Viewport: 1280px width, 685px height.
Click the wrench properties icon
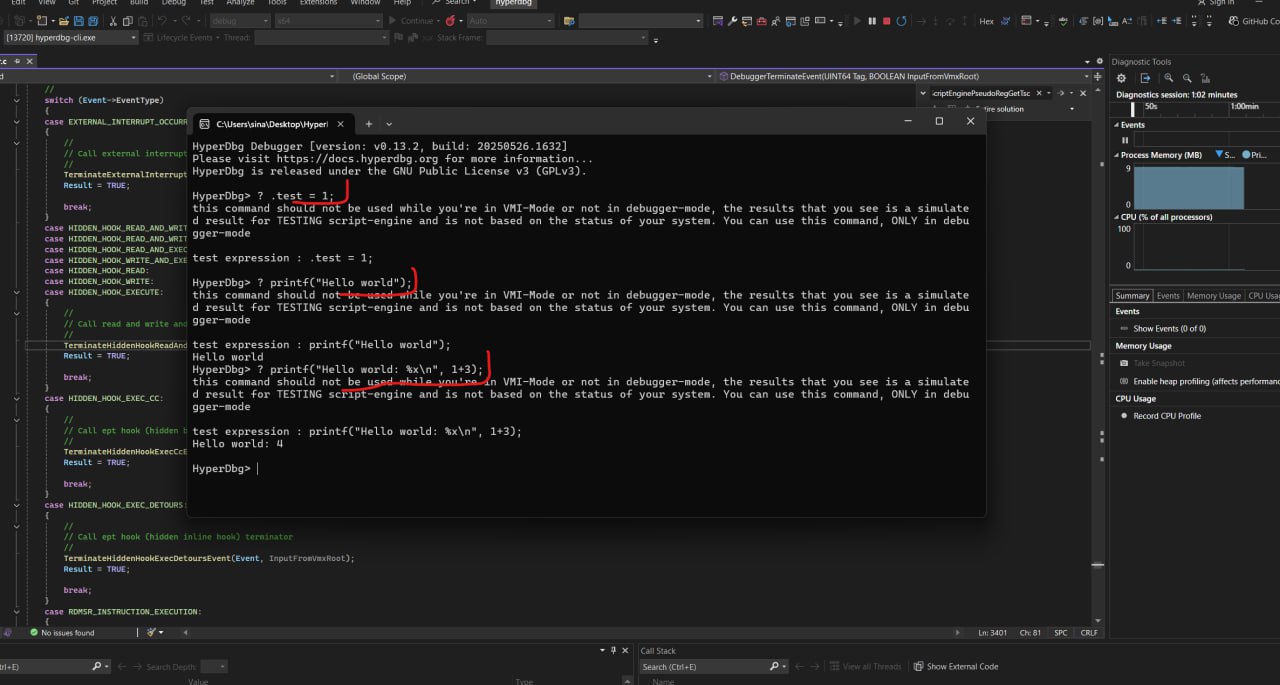[732, 21]
